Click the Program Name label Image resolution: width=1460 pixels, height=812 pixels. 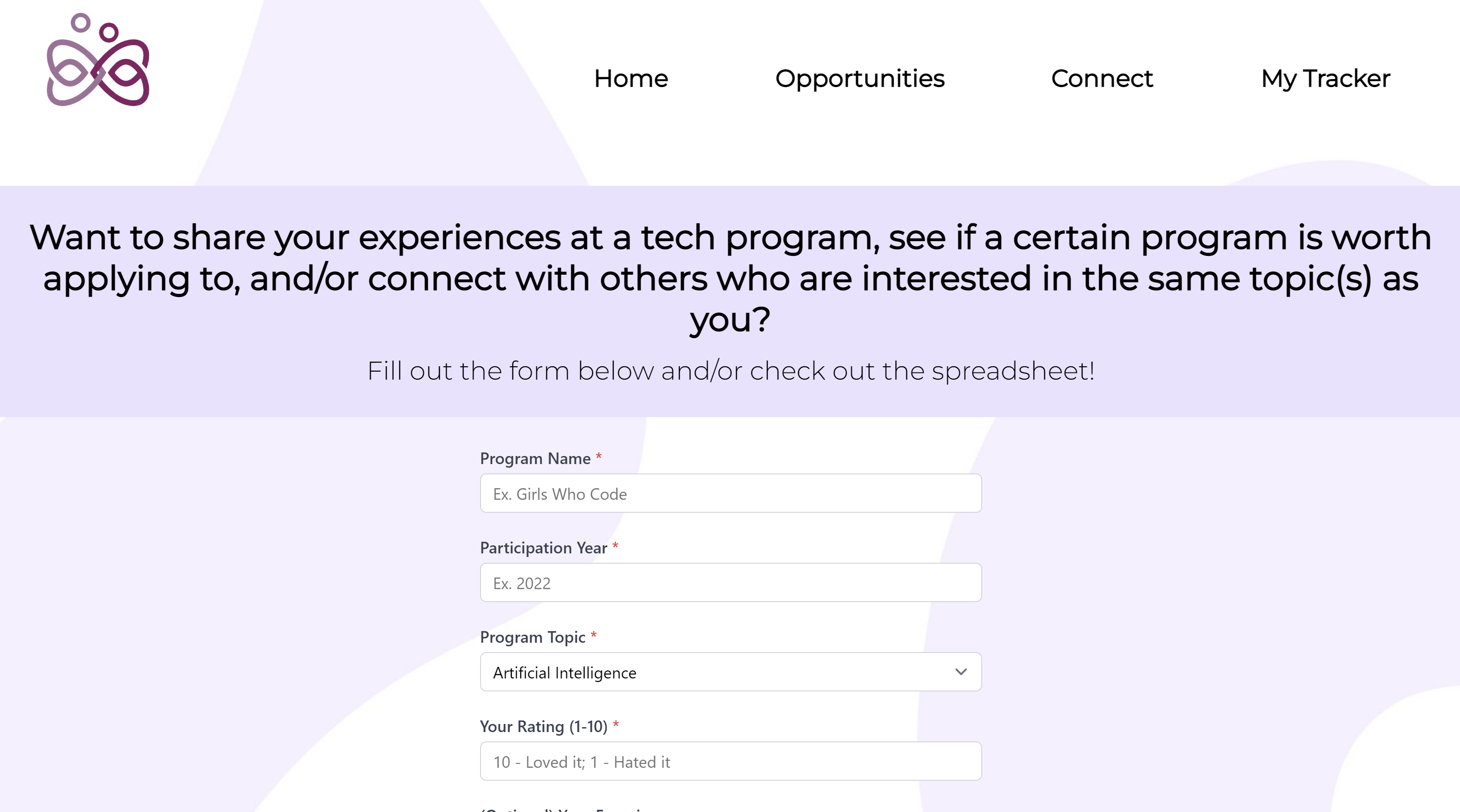tap(535, 458)
